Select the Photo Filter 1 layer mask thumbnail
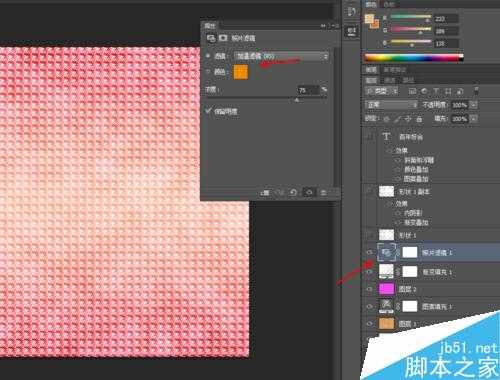The image size is (500, 380). 410,252
